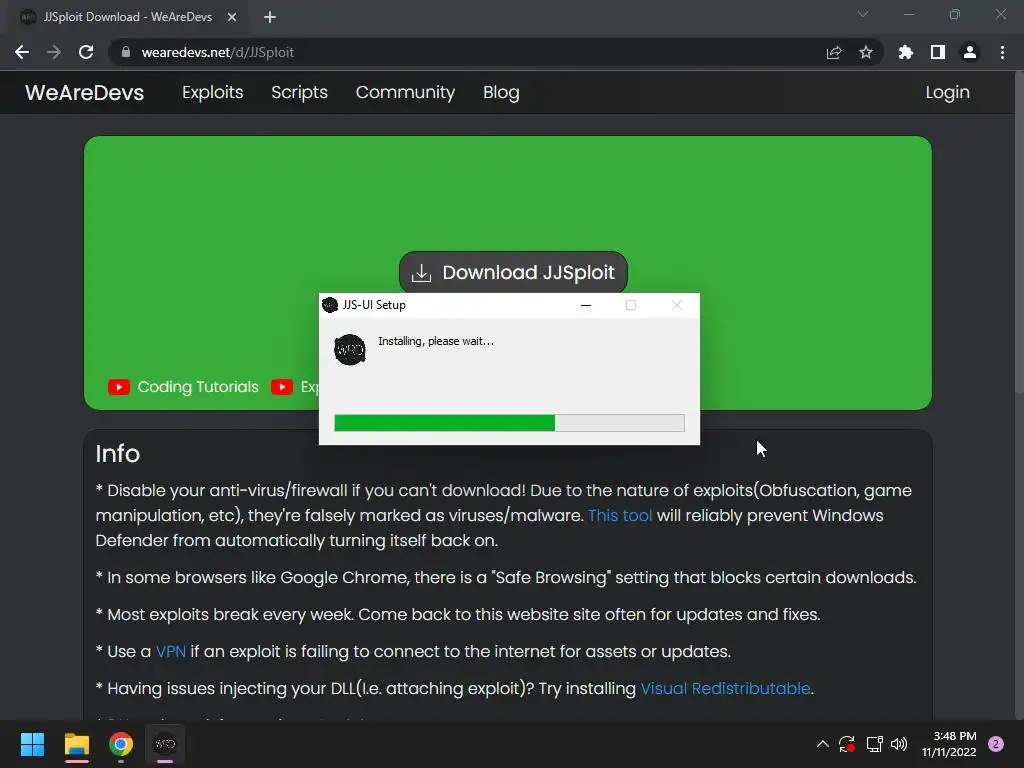Open Google Chrome from the taskbar

121,744
